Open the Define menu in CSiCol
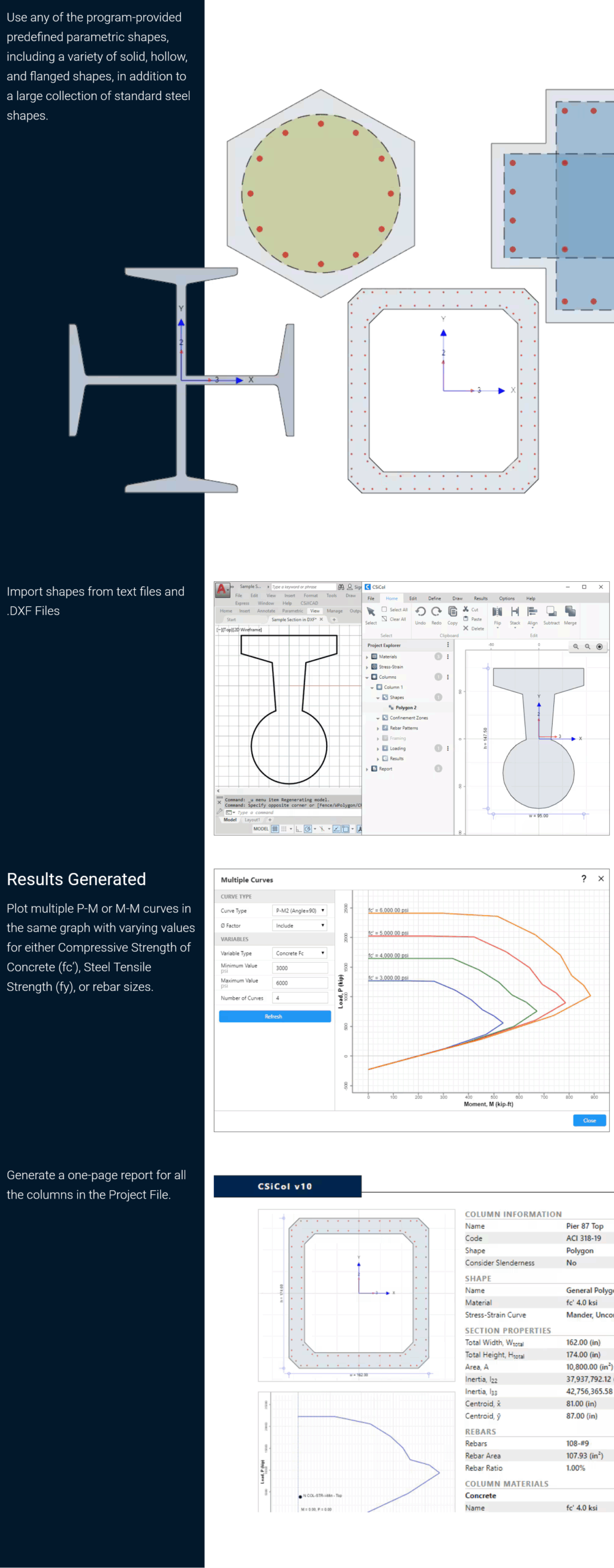This screenshot has width=614, height=1568. (434, 598)
